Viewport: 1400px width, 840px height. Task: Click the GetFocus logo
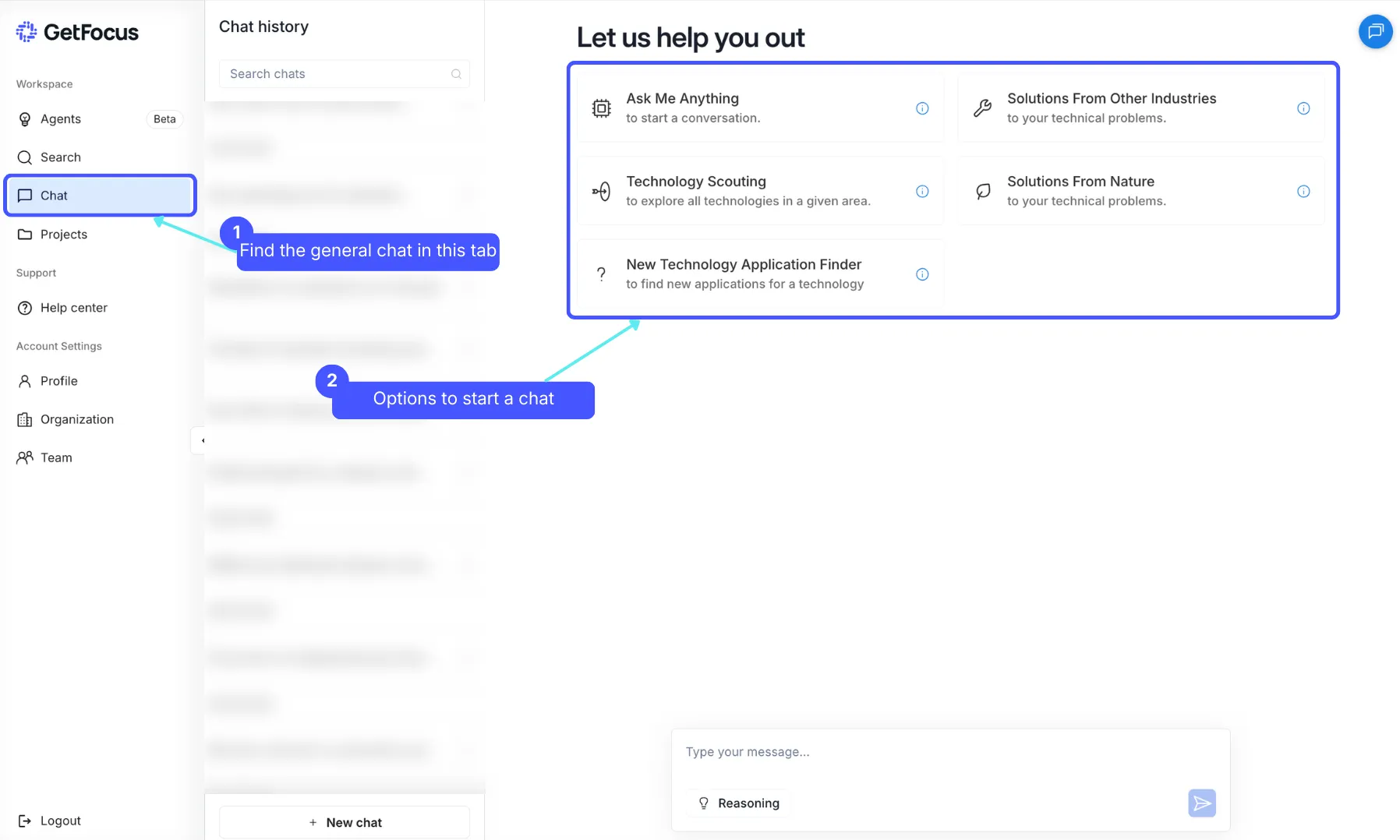(77, 32)
